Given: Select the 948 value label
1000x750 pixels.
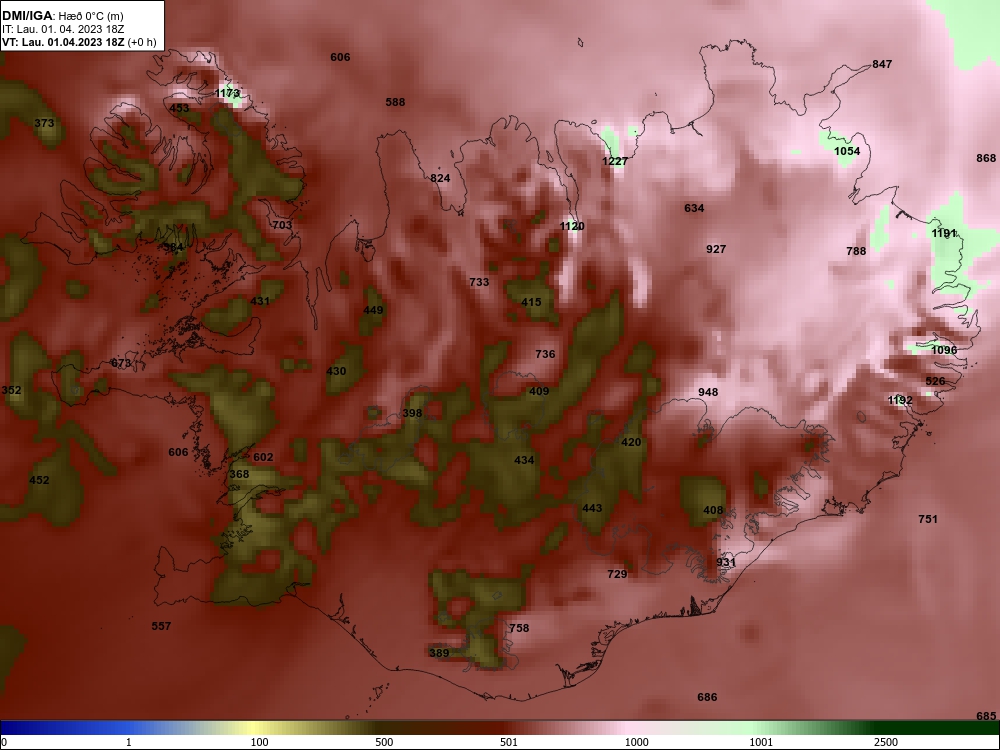Looking at the screenshot, I should coord(708,392).
